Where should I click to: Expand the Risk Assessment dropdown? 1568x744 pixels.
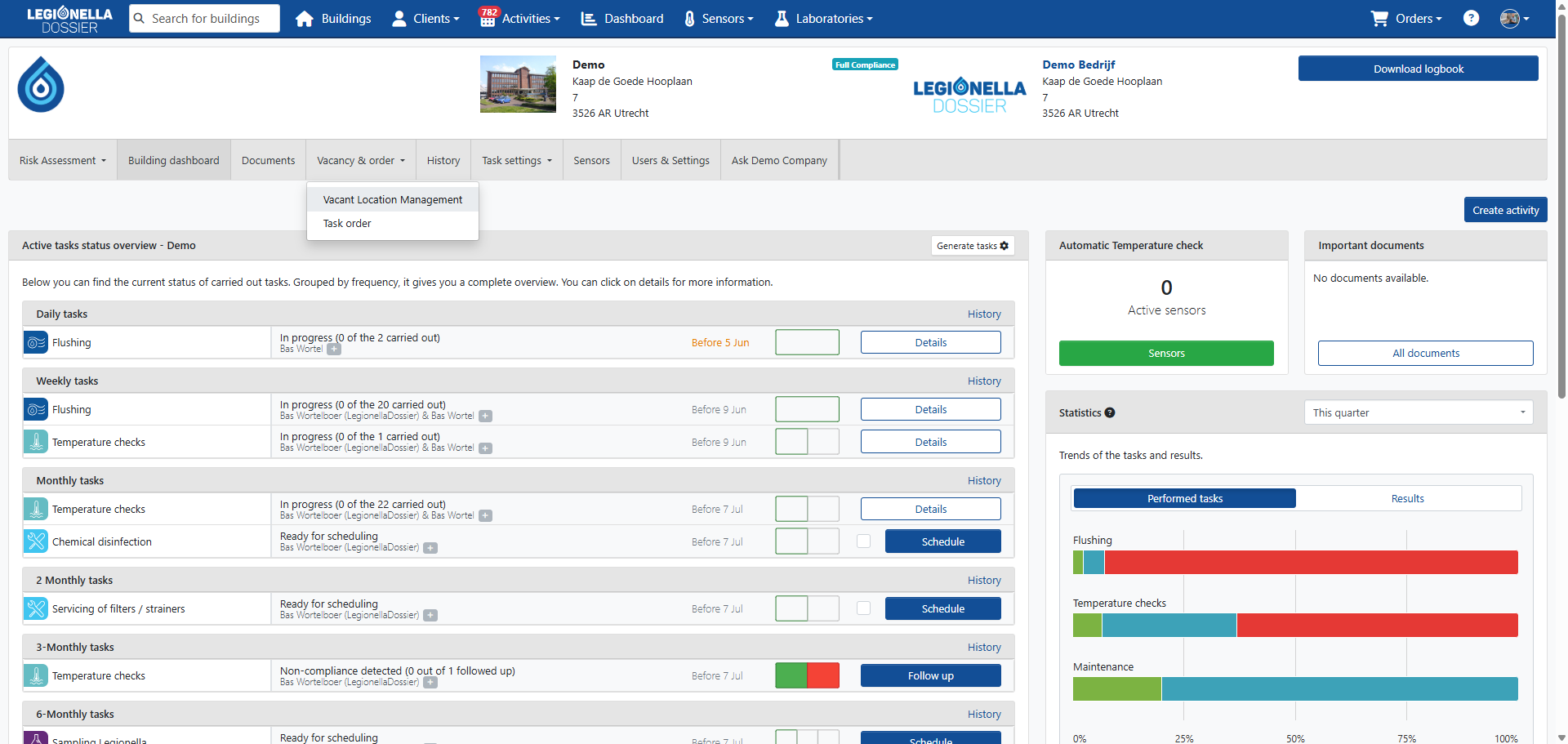point(63,161)
